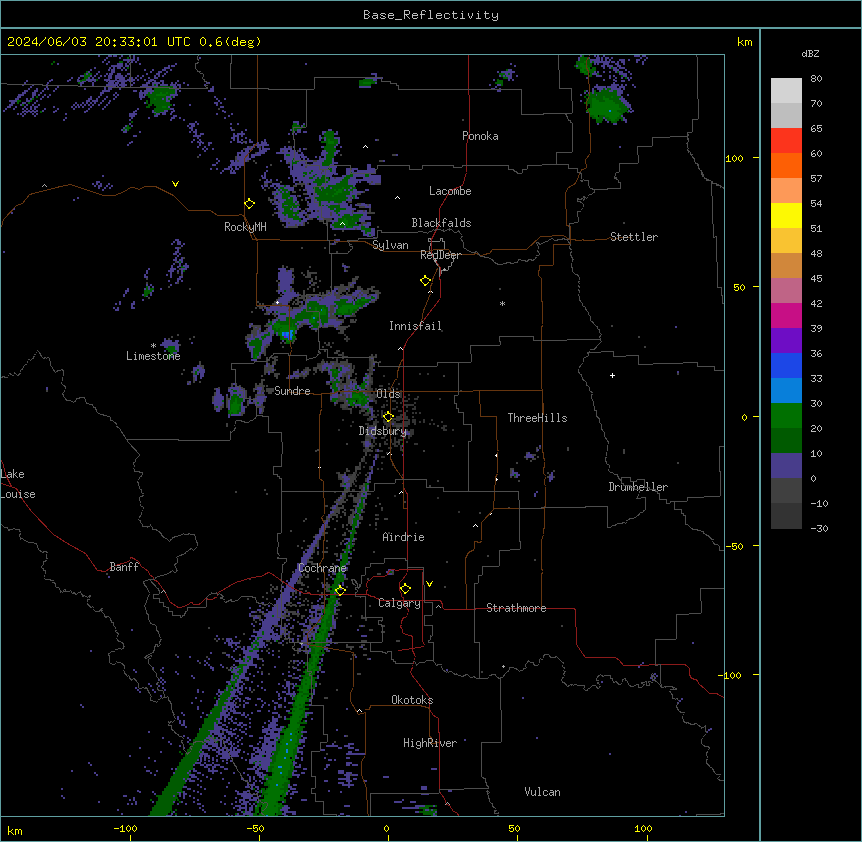862x842 pixels.
Task: Click the RedDeer city label
Action: coord(440,255)
